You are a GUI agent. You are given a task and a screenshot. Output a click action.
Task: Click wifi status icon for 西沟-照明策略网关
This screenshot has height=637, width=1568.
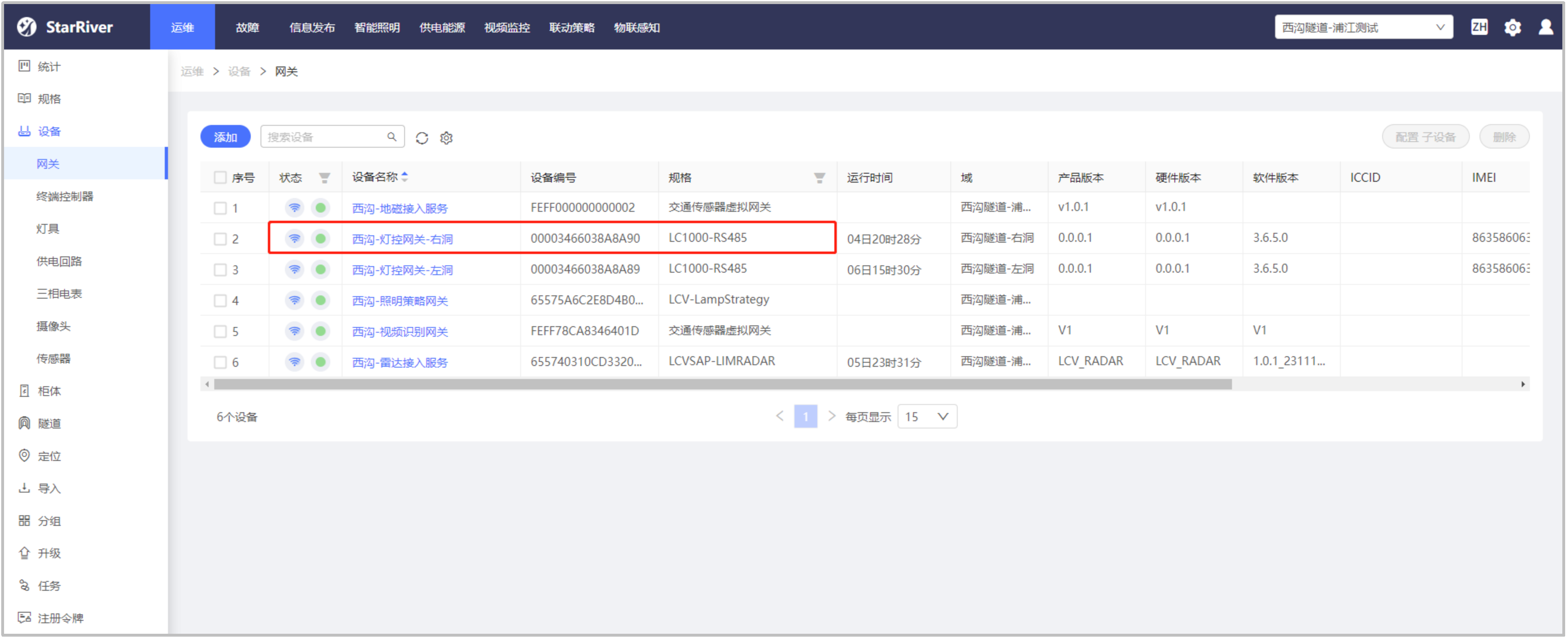(295, 301)
